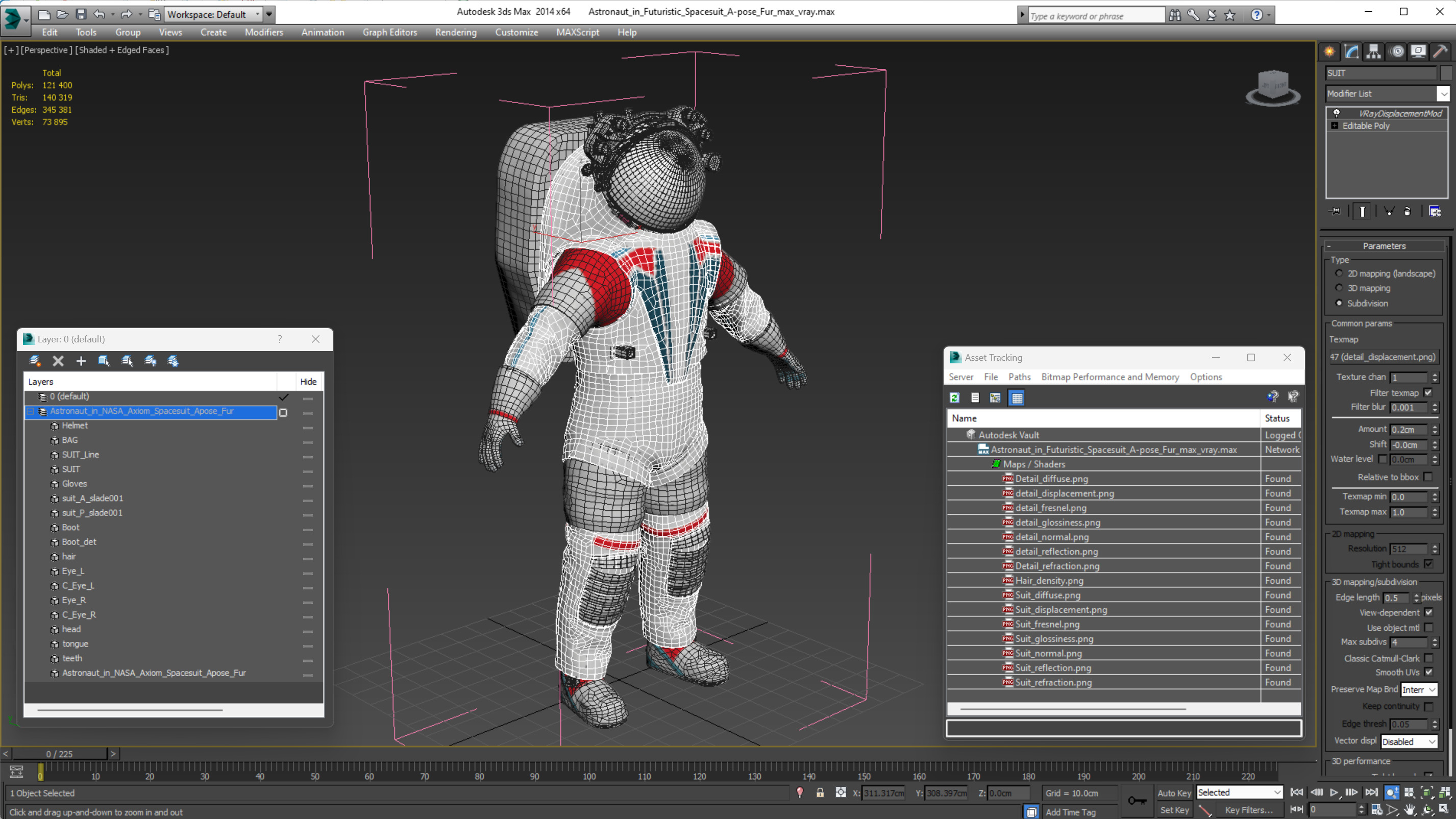Select Subdivision radio button
Viewport: 1456px width, 819px height.
click(1339, 304)
